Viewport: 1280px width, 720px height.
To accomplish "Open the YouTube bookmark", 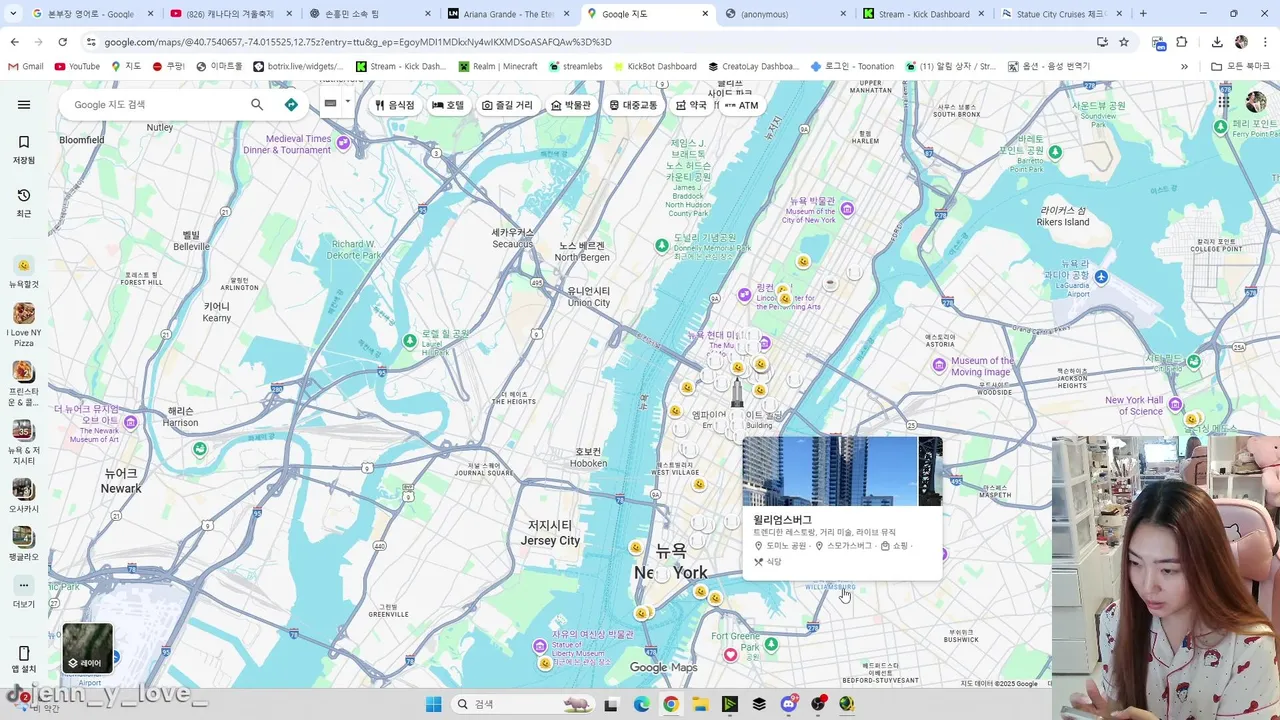I will pos(77,66).
